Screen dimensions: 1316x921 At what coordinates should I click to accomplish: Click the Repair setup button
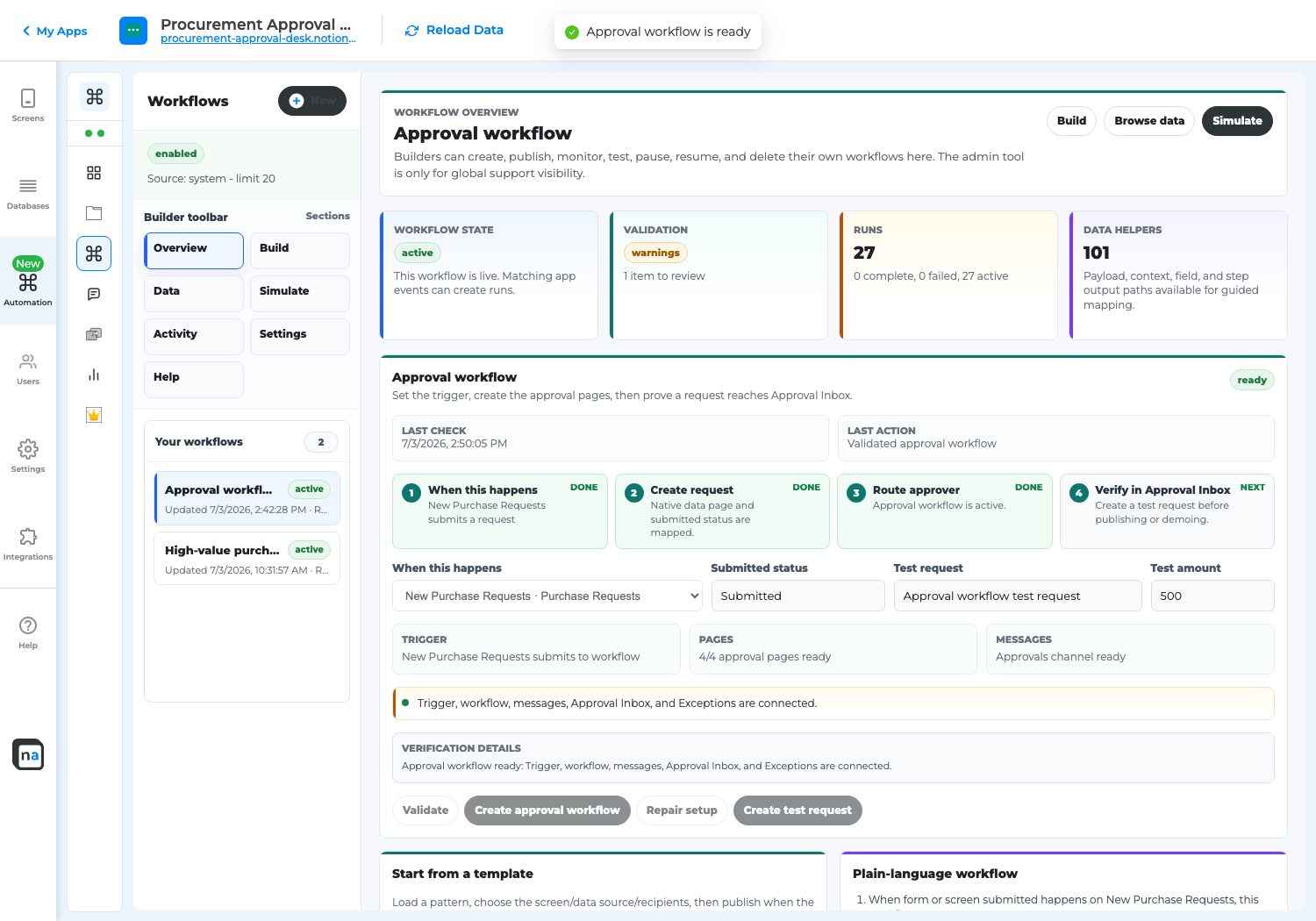(682, 810)
